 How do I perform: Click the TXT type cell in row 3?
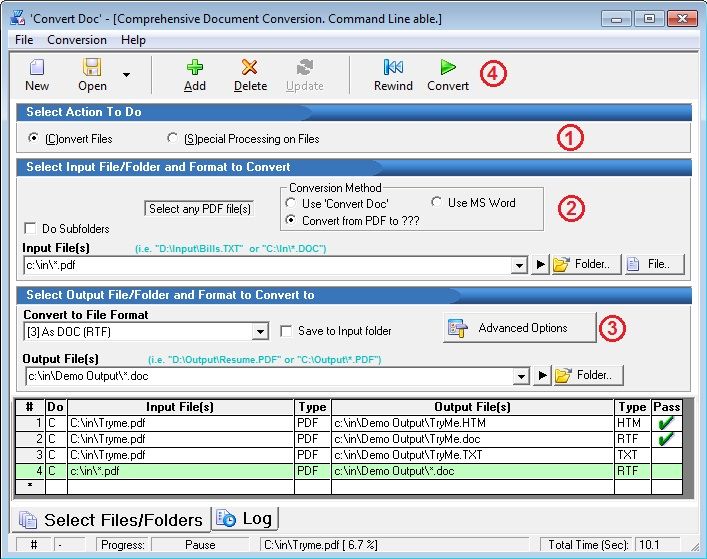(632, 455)
